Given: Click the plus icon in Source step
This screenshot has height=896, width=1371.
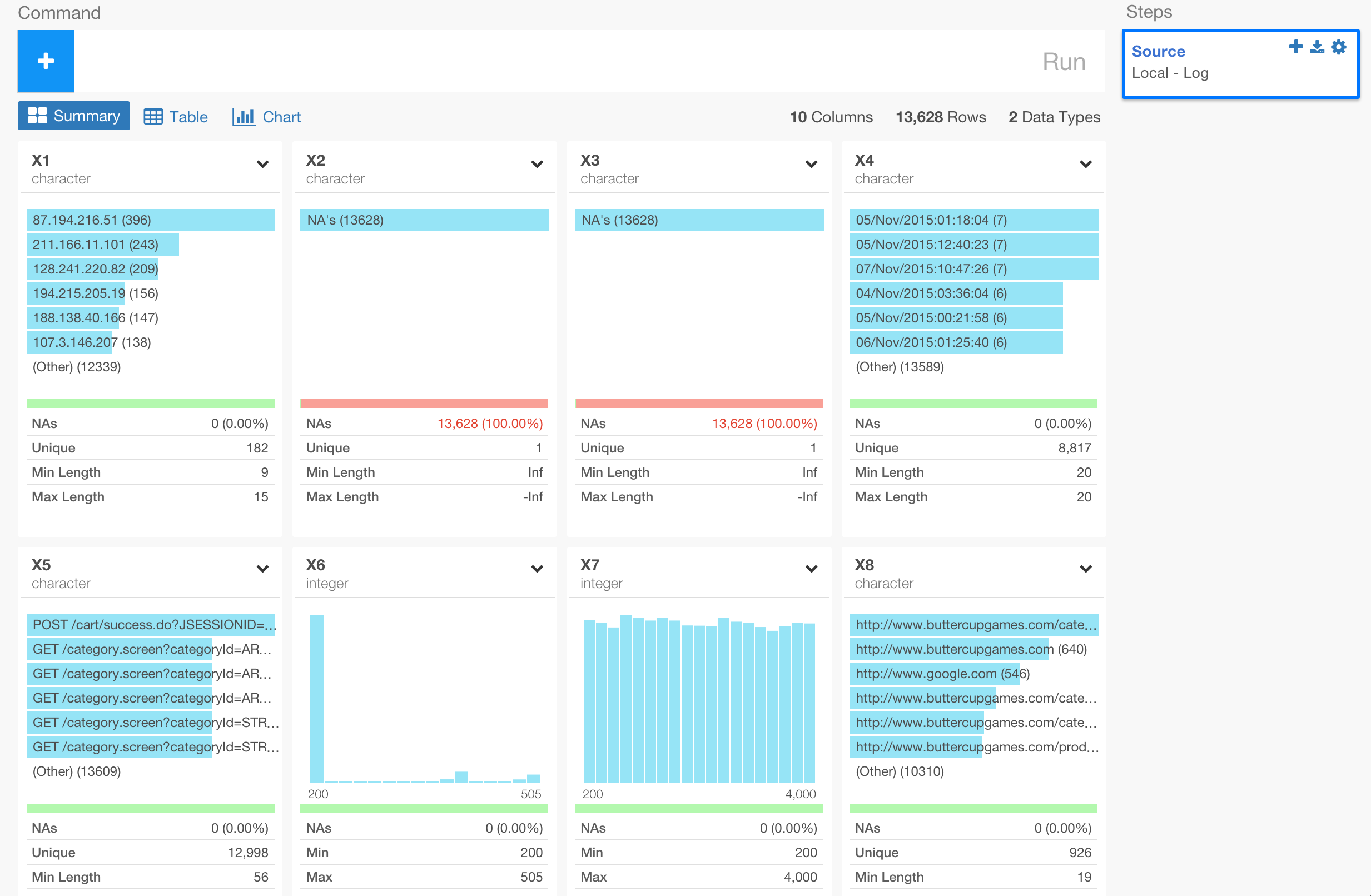Looking at the screenshot, I should tap(1295, 47).
